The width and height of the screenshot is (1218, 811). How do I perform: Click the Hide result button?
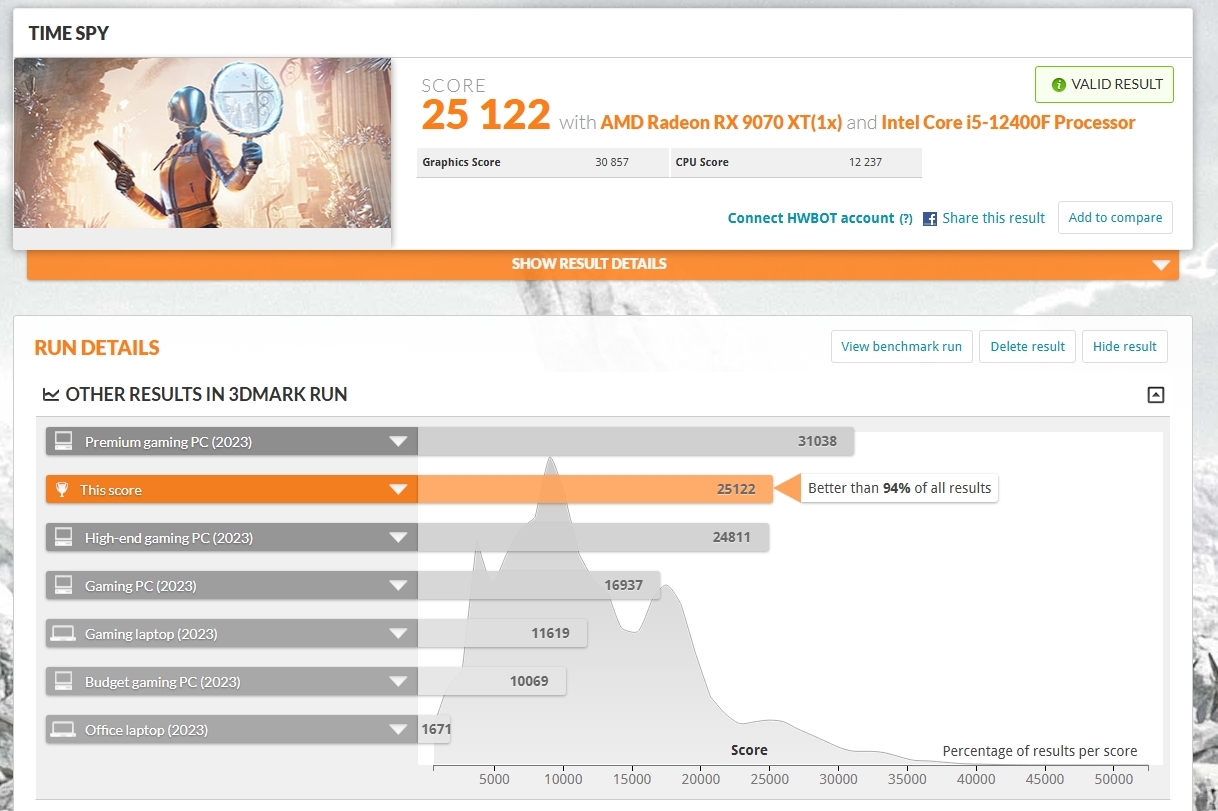[1124, 346]
